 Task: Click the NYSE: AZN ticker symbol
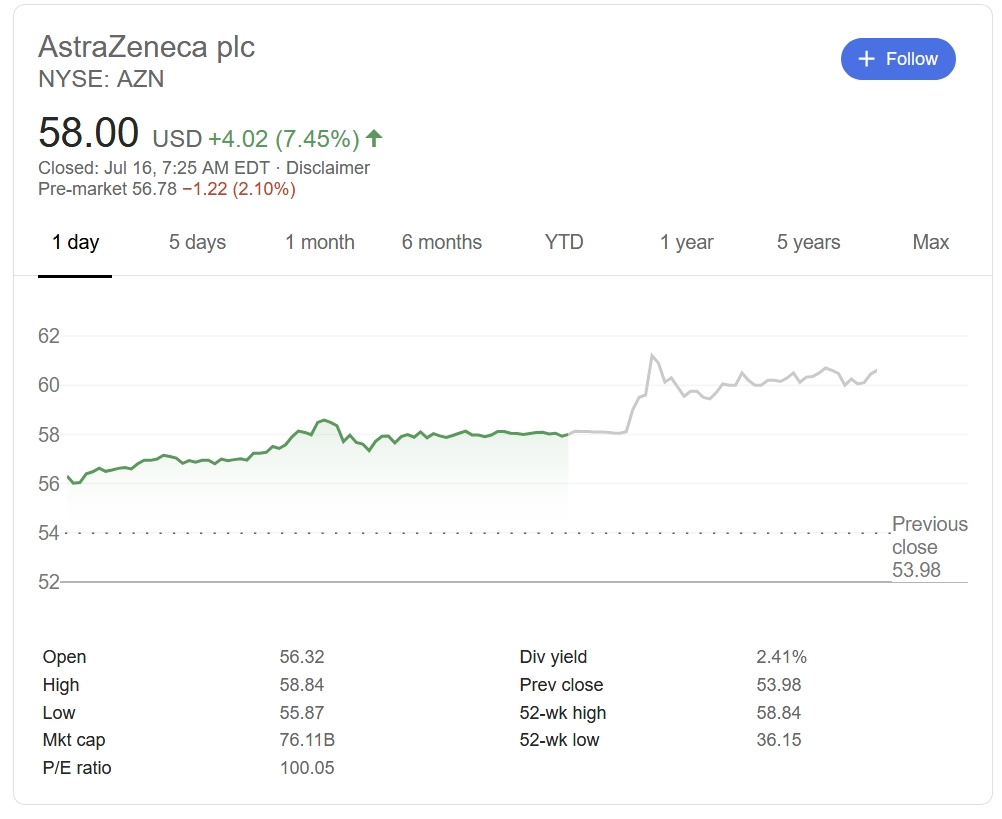[x=101, y=79]
